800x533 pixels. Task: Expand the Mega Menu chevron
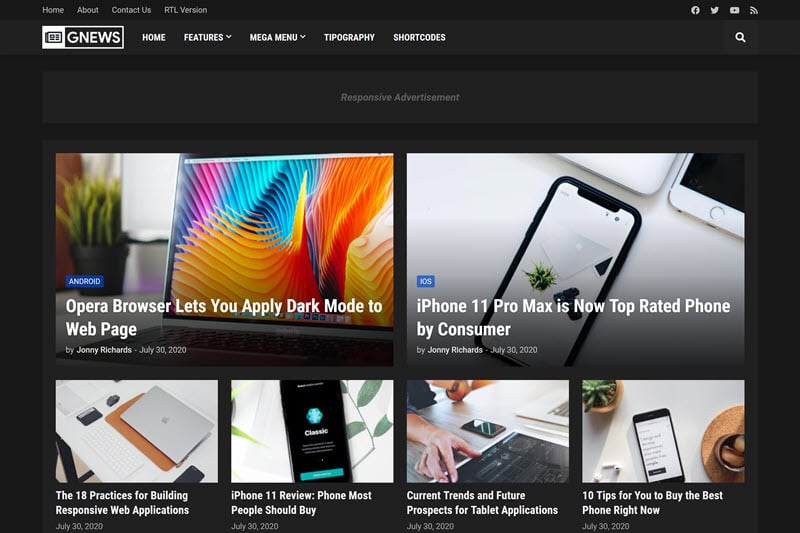pyautogui.click(x=303, y=37)
